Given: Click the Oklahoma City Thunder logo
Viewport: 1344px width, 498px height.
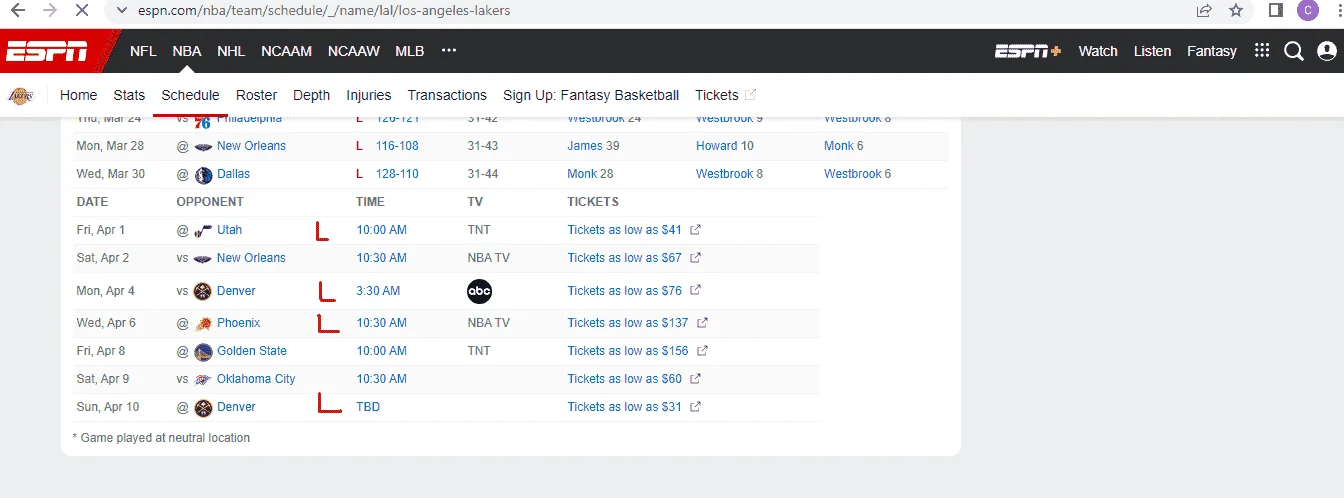Looking at the screenshot, I should click(x=203, y=379).
